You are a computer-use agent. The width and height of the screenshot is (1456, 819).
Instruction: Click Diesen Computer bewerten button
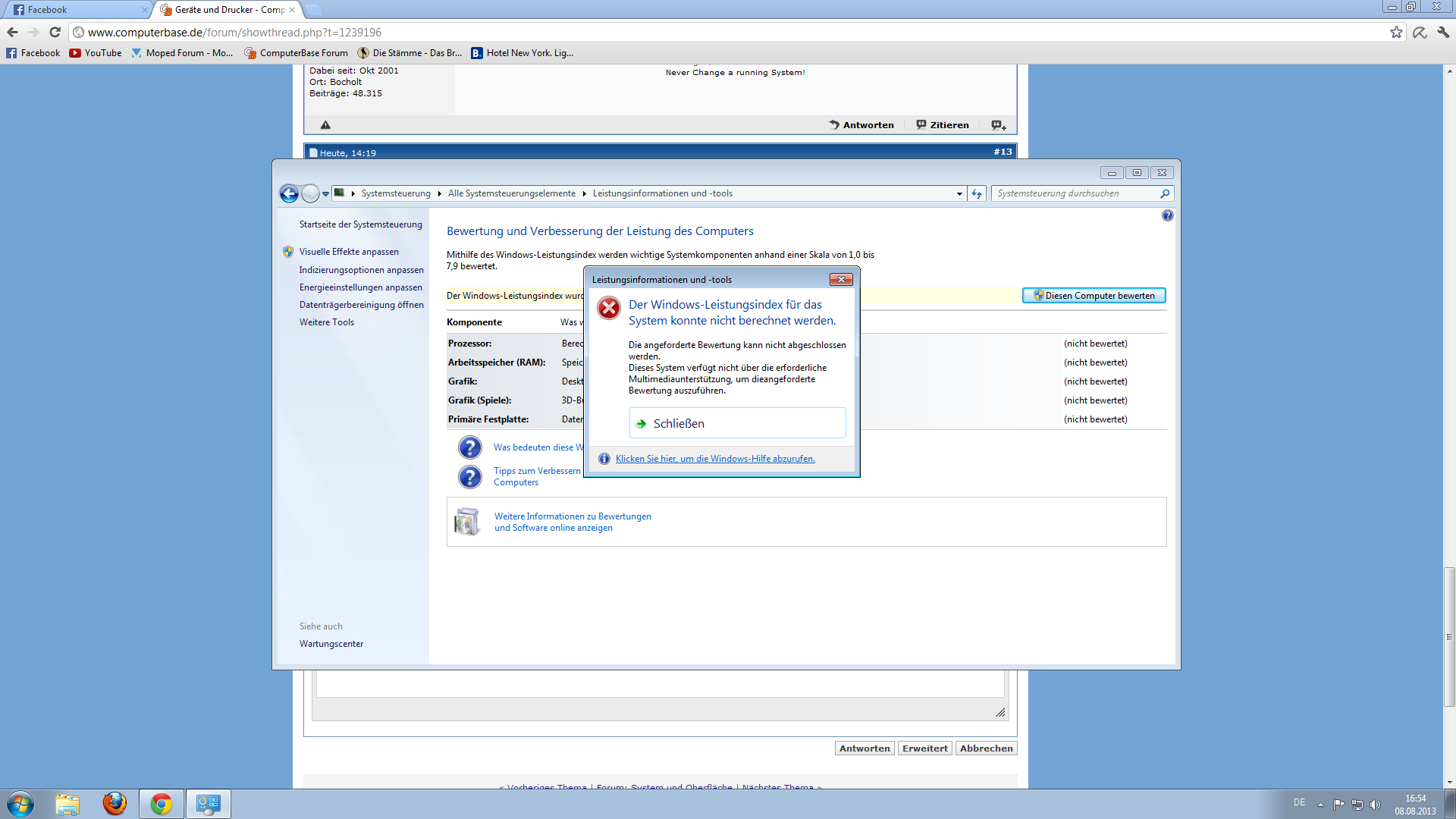1094,296
